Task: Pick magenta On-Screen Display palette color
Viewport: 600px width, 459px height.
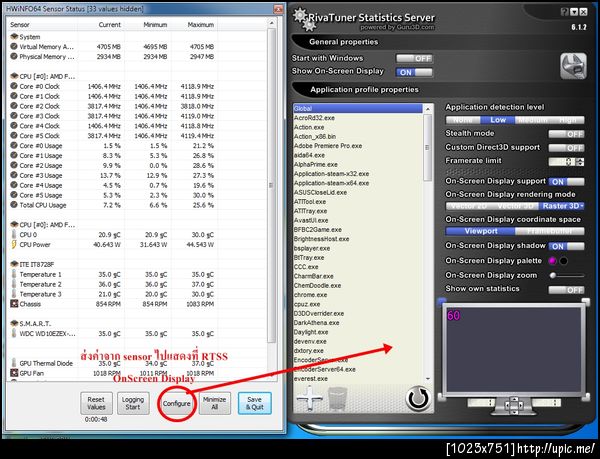Action: [552, 261]
